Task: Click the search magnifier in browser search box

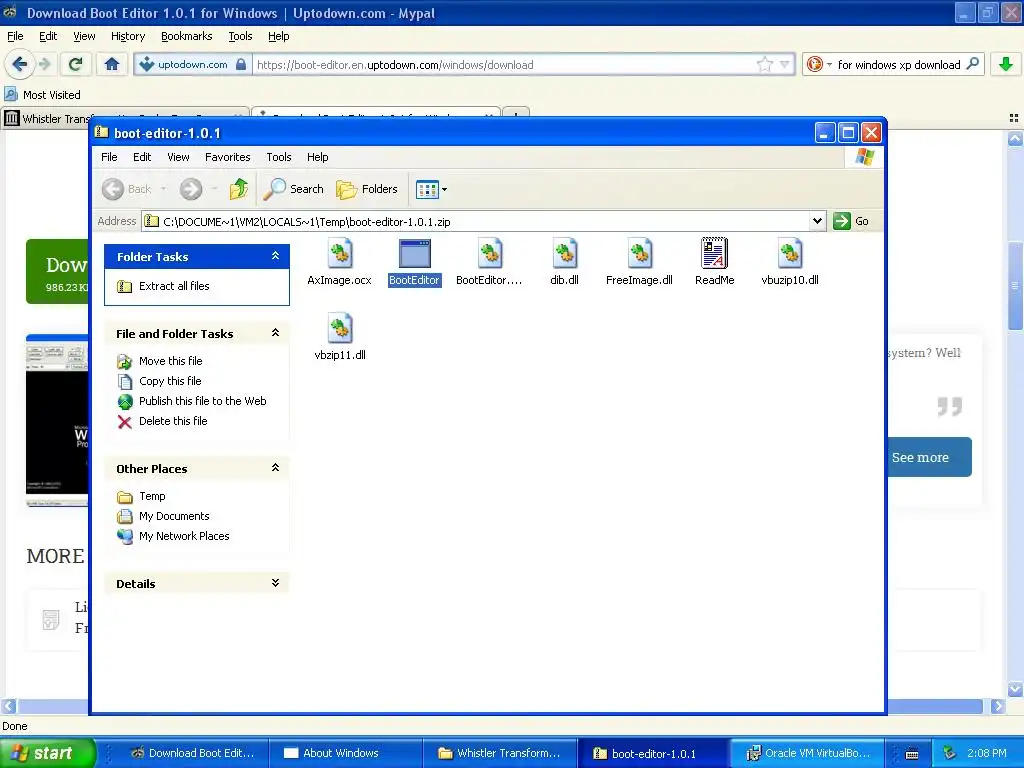Action: pos(972,64)
